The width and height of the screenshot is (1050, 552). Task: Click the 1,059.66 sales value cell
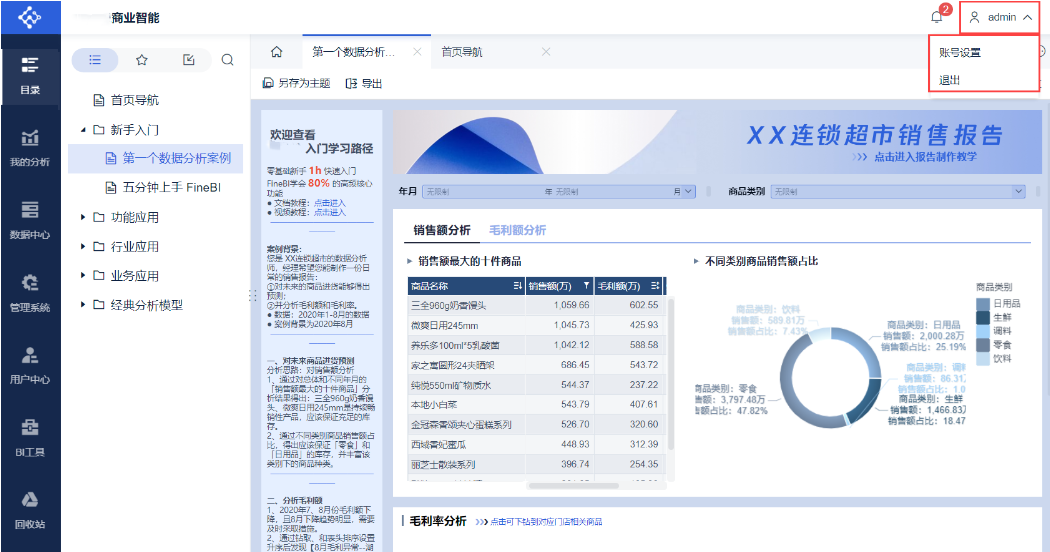(560, 305)
